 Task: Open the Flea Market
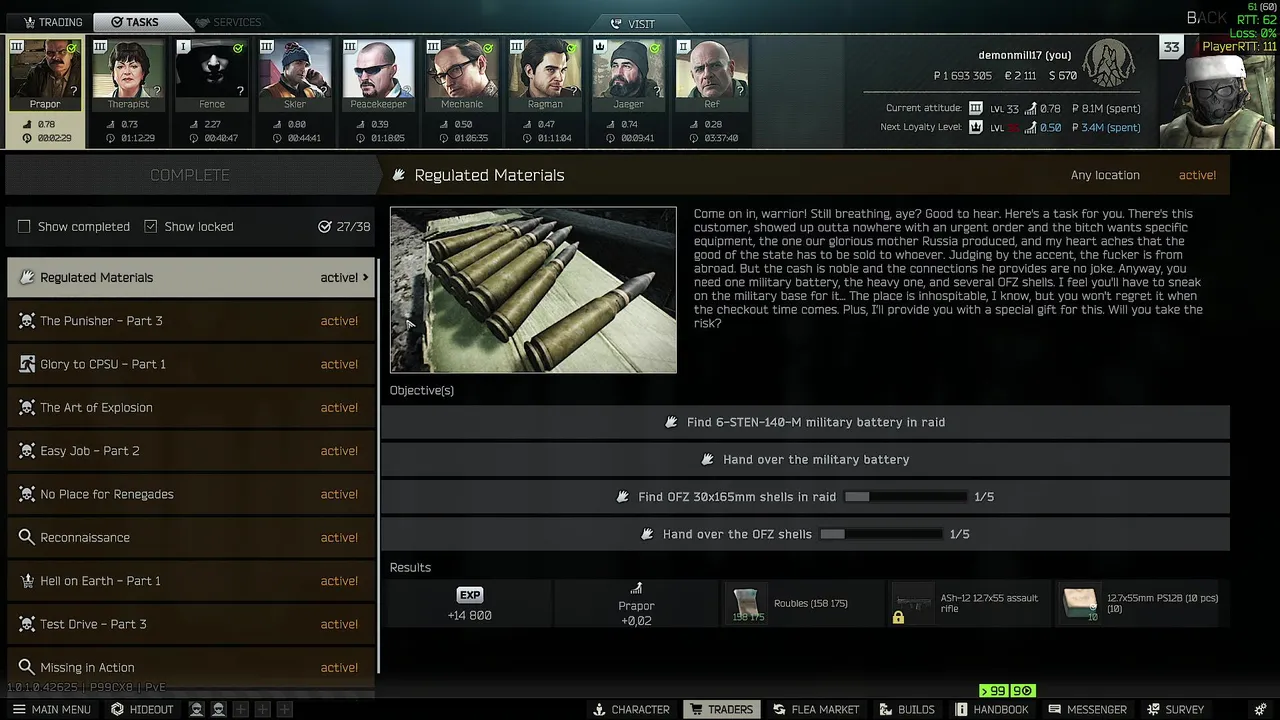tap(816, 709)
